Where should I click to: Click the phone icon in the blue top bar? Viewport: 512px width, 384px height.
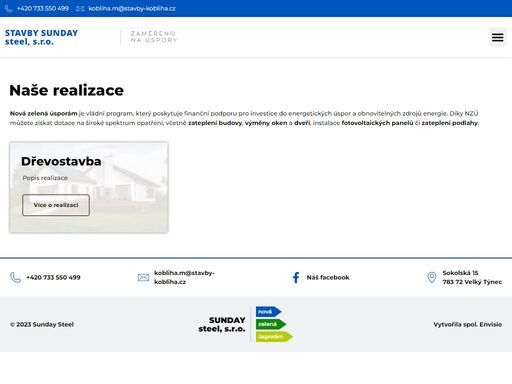coord(9,9)
